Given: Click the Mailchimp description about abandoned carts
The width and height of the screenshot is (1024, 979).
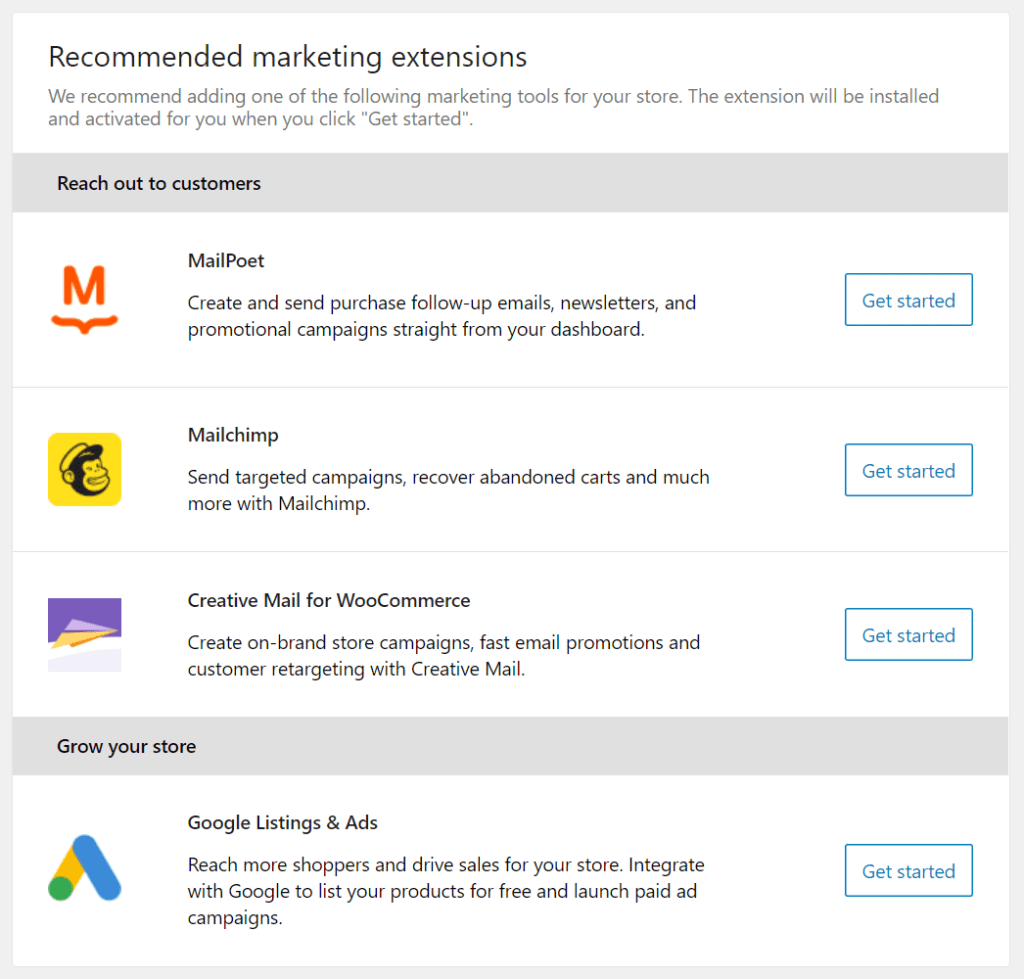Looking at the screenshot, I should click(448, 490).
